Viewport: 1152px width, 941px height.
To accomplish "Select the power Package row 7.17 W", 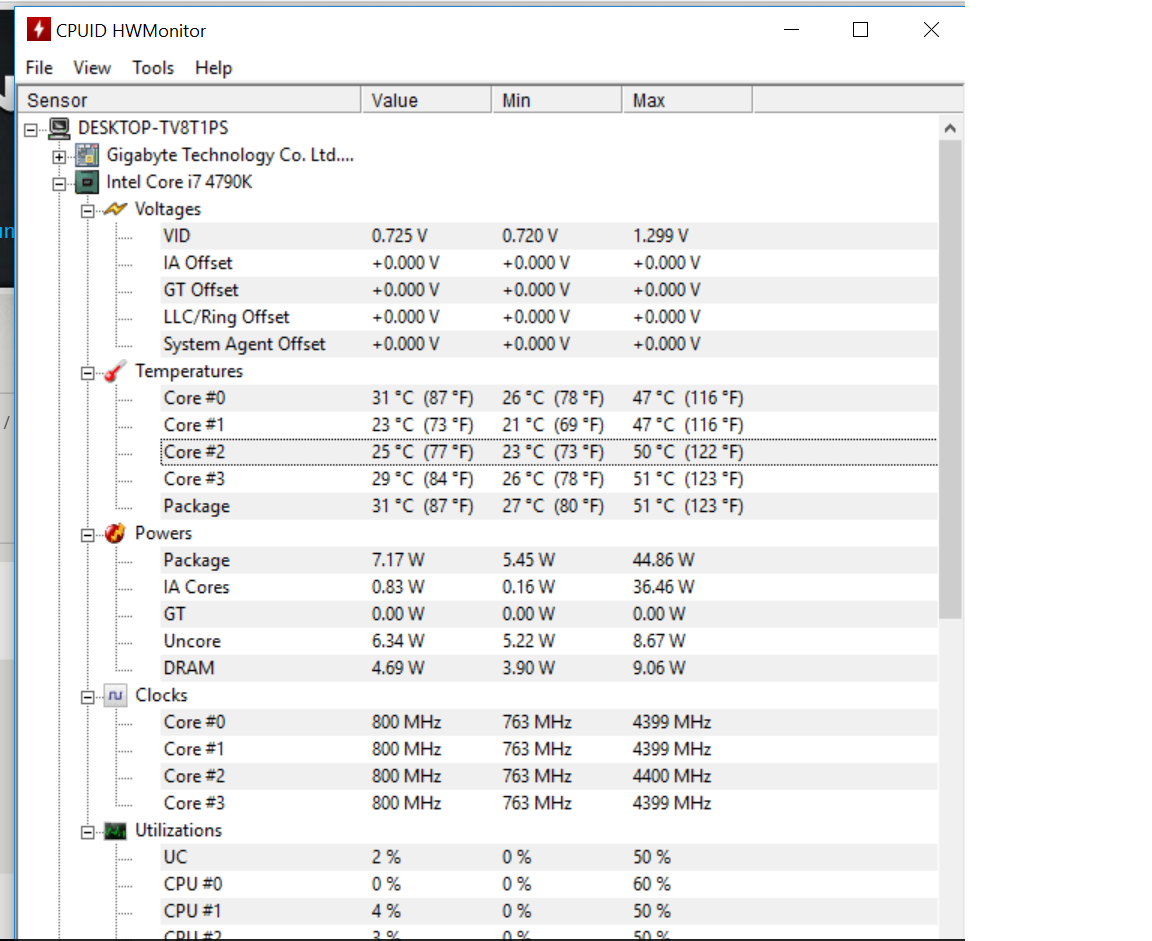I will (x=549, y=560).
